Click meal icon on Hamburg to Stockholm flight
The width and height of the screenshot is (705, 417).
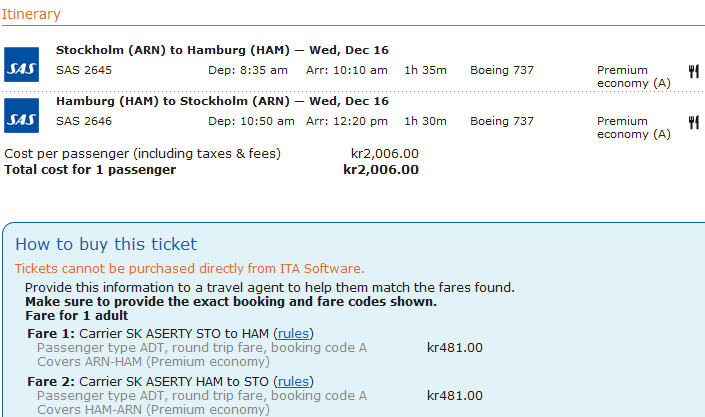[x=693, y=122]
